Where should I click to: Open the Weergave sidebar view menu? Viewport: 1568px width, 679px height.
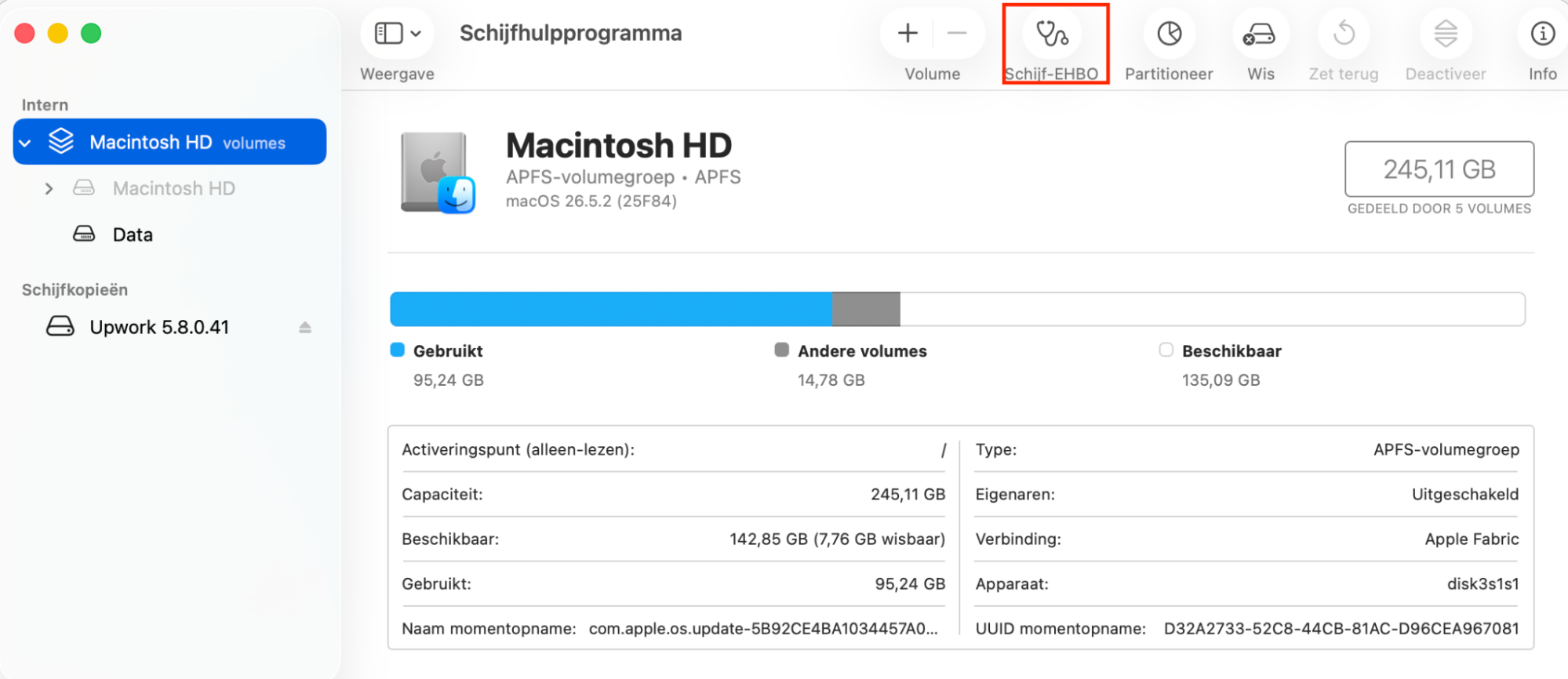398,34
